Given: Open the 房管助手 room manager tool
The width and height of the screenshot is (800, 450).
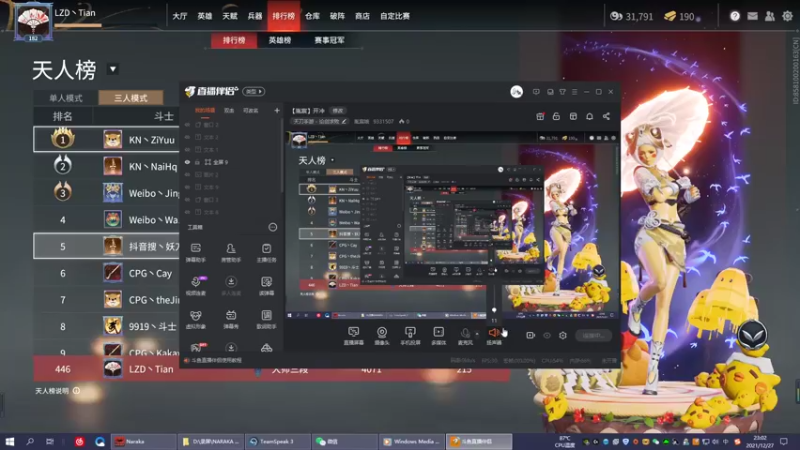Looking at the screenshot, I should point(231,253).
